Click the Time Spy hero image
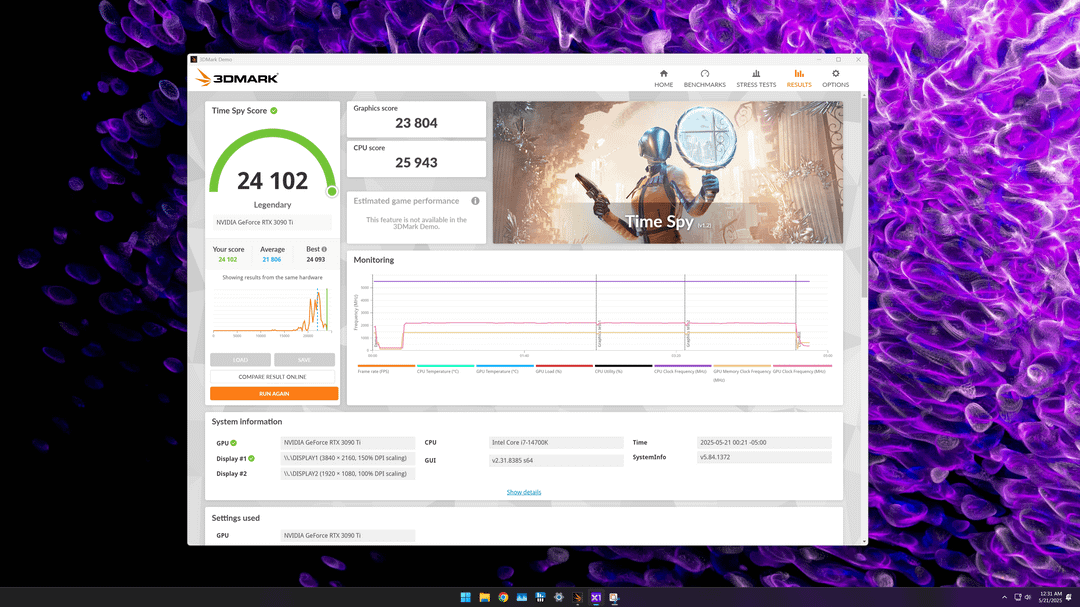 [667, 172]
